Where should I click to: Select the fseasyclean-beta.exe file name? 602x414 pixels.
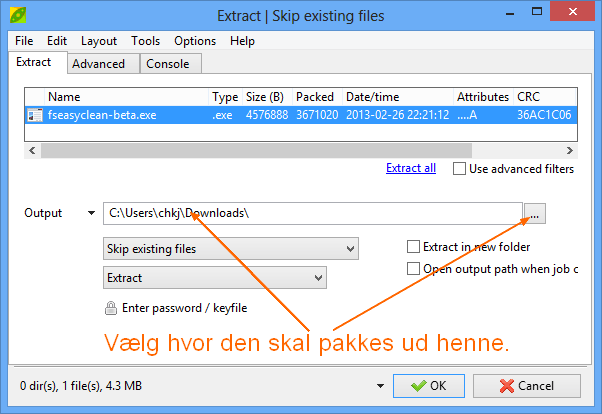point(102,115)
